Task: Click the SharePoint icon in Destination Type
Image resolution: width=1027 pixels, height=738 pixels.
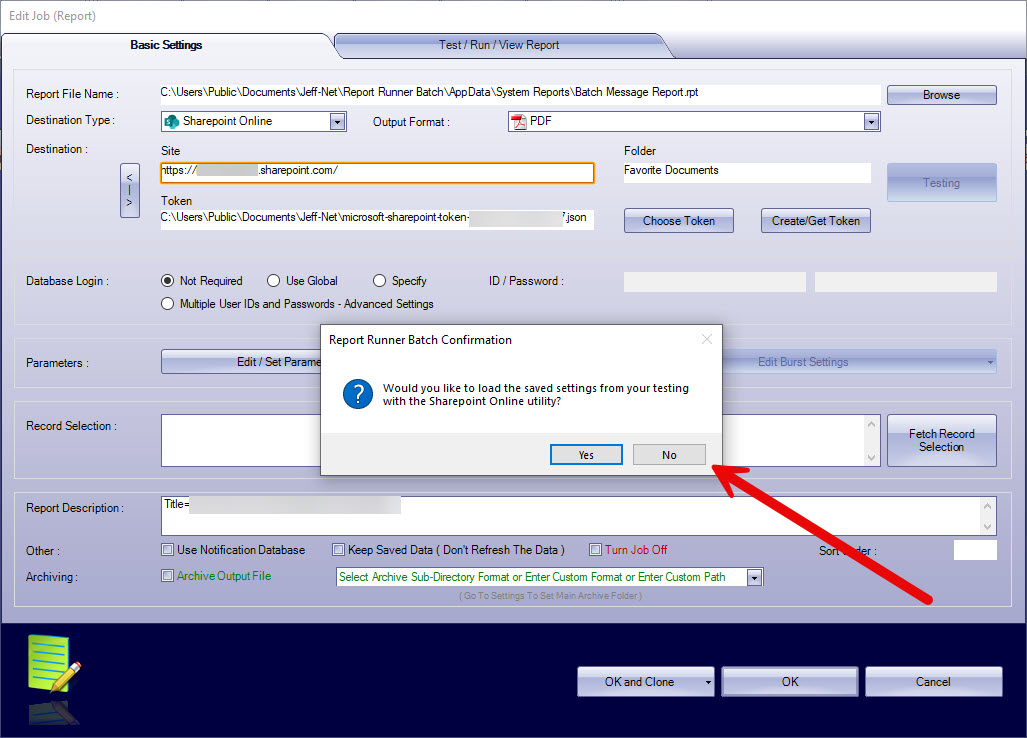Action: point(172,121)
